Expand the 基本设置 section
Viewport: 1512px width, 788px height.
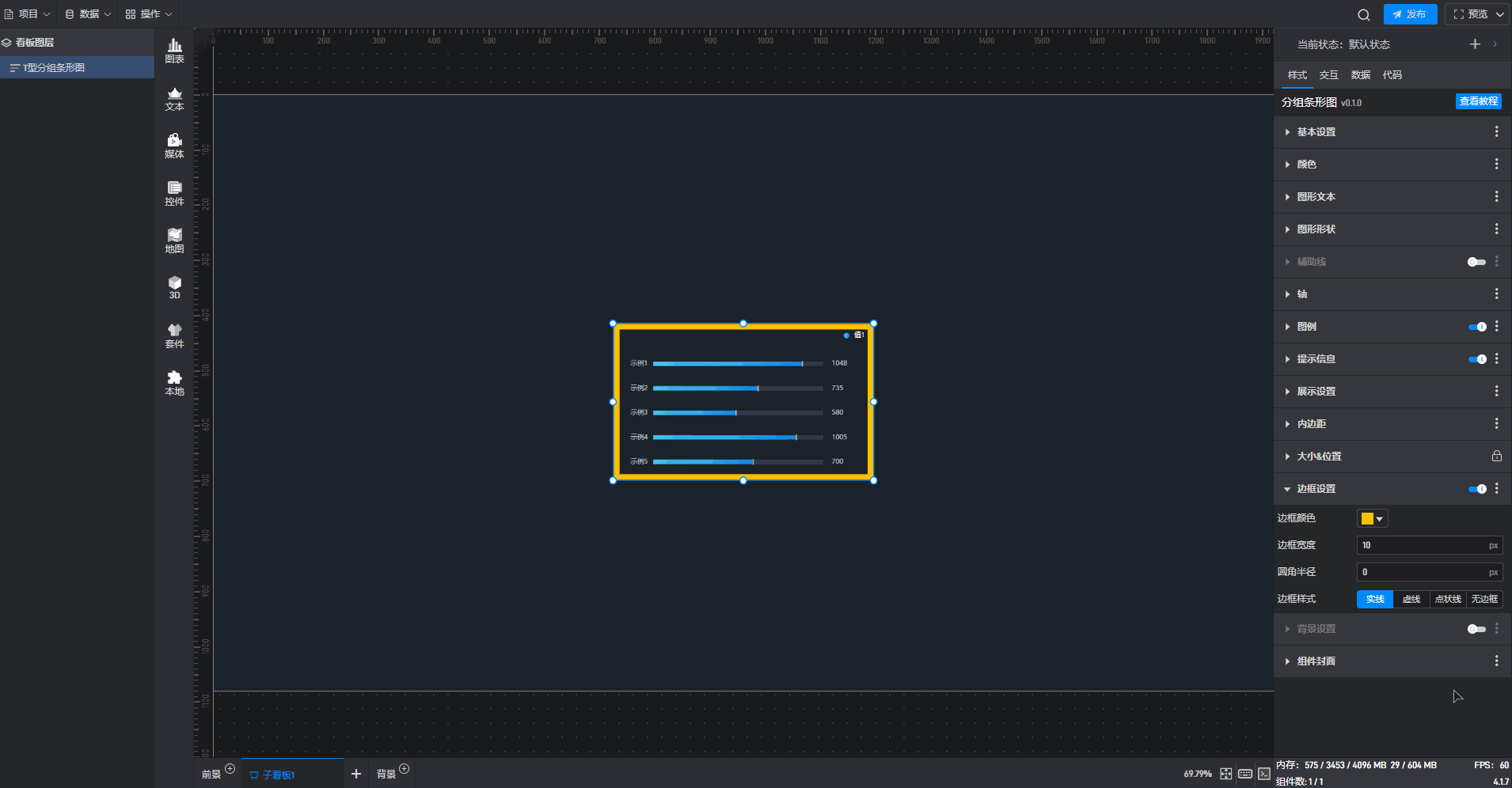[1316, 132]
